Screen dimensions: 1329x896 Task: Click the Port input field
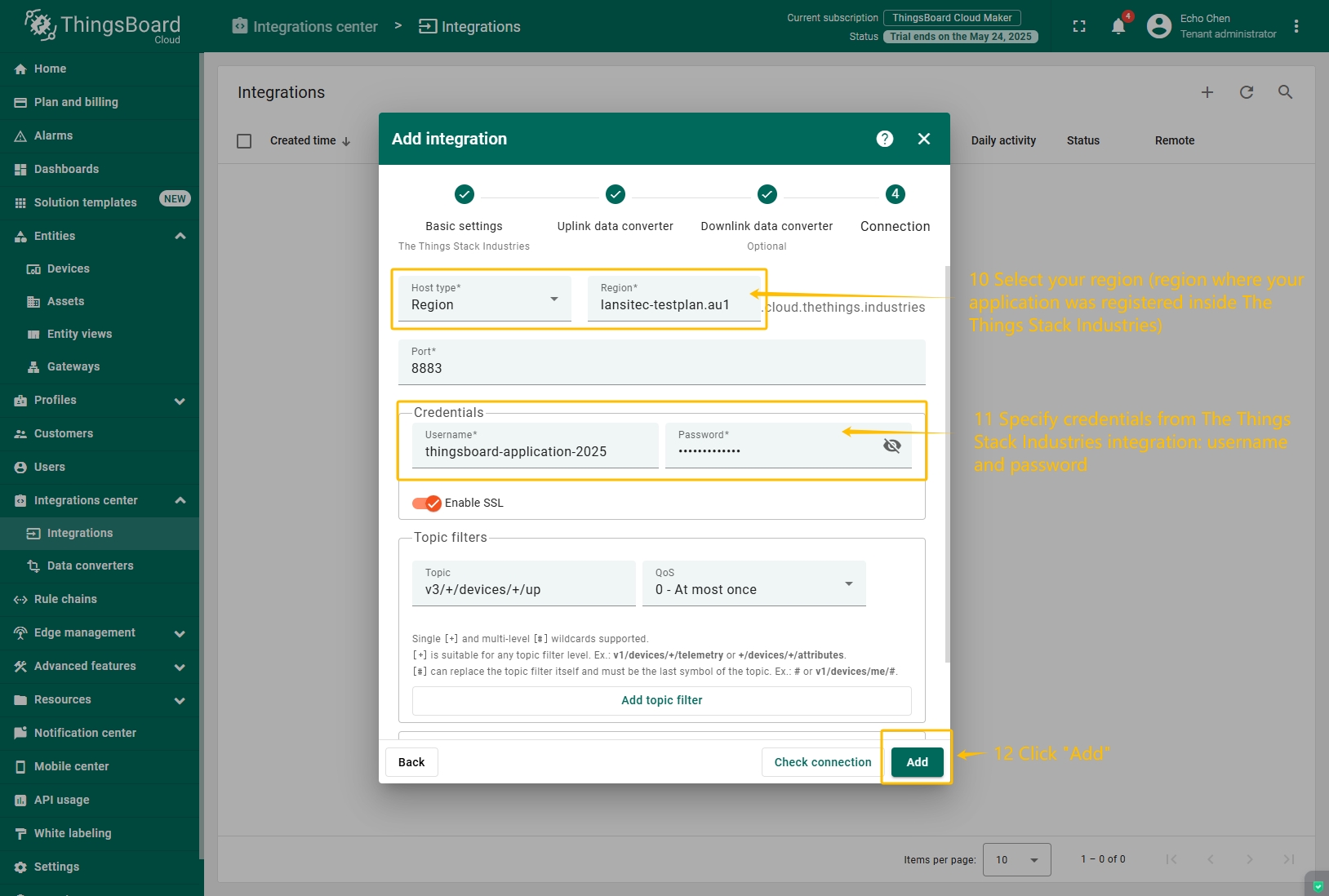pyautogui.click(x=661, y=368)
